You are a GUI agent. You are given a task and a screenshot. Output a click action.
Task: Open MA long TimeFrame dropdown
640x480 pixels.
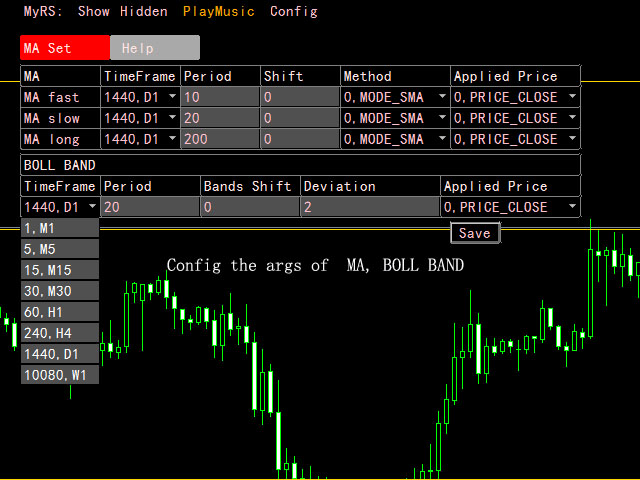tap(140, 139)
